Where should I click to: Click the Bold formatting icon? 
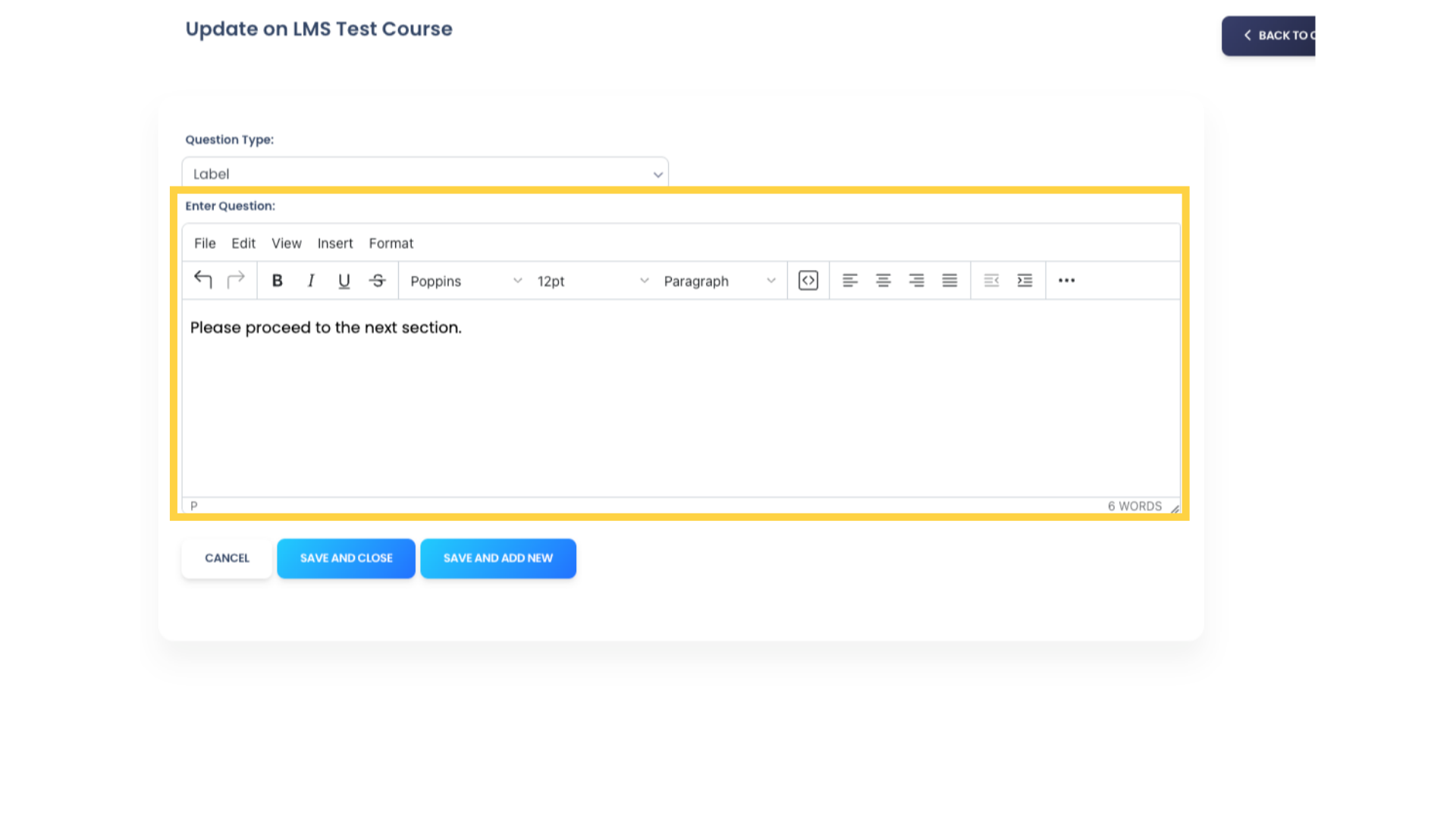click(x=277, y=281)
